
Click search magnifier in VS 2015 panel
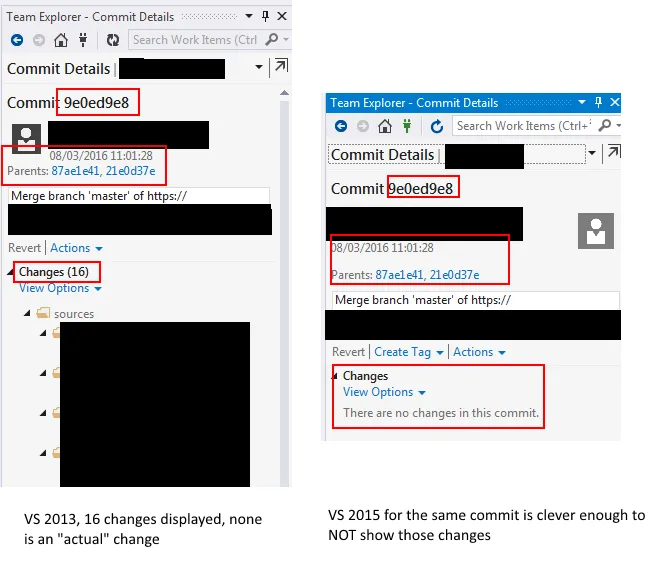click(605, 125)
